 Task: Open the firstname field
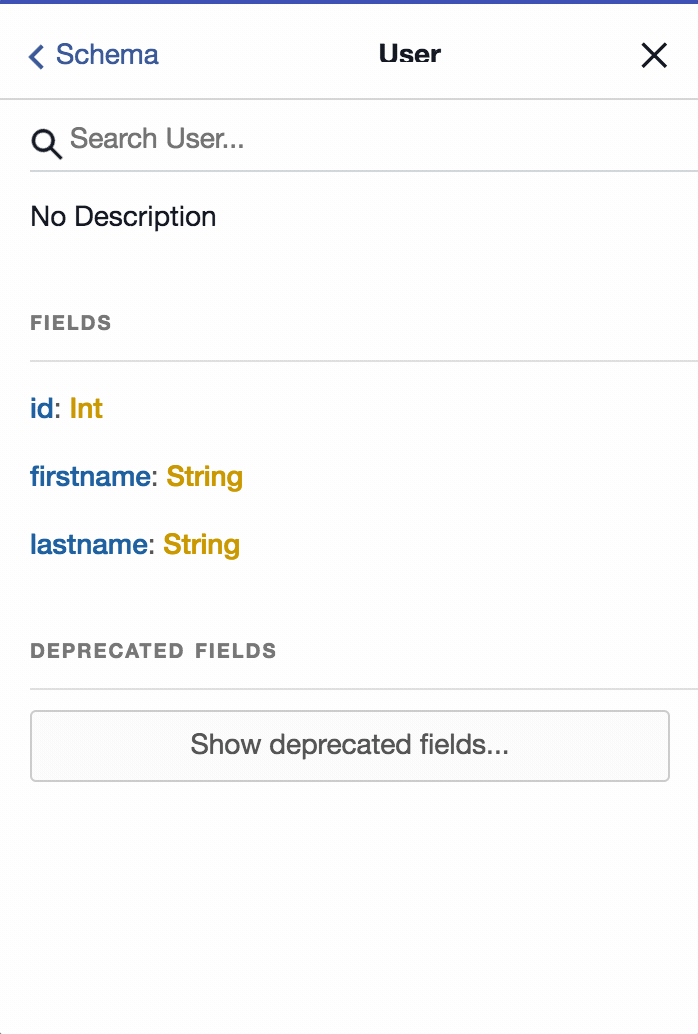[90, 476]
